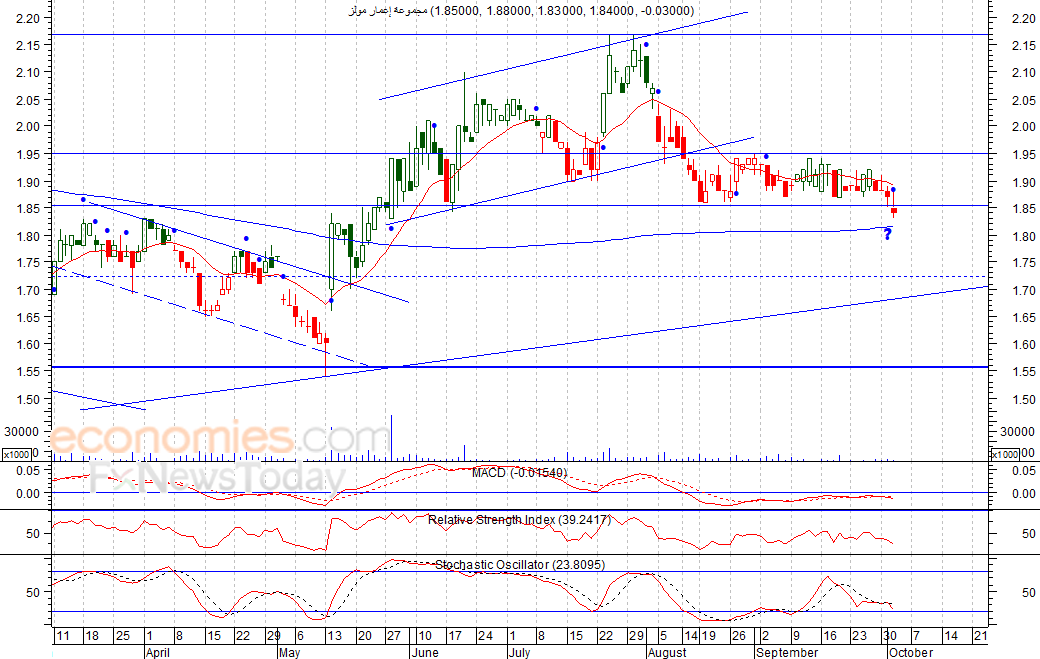
Task: Click the 1.70 price on the right axis
Action: [1024, 290]
